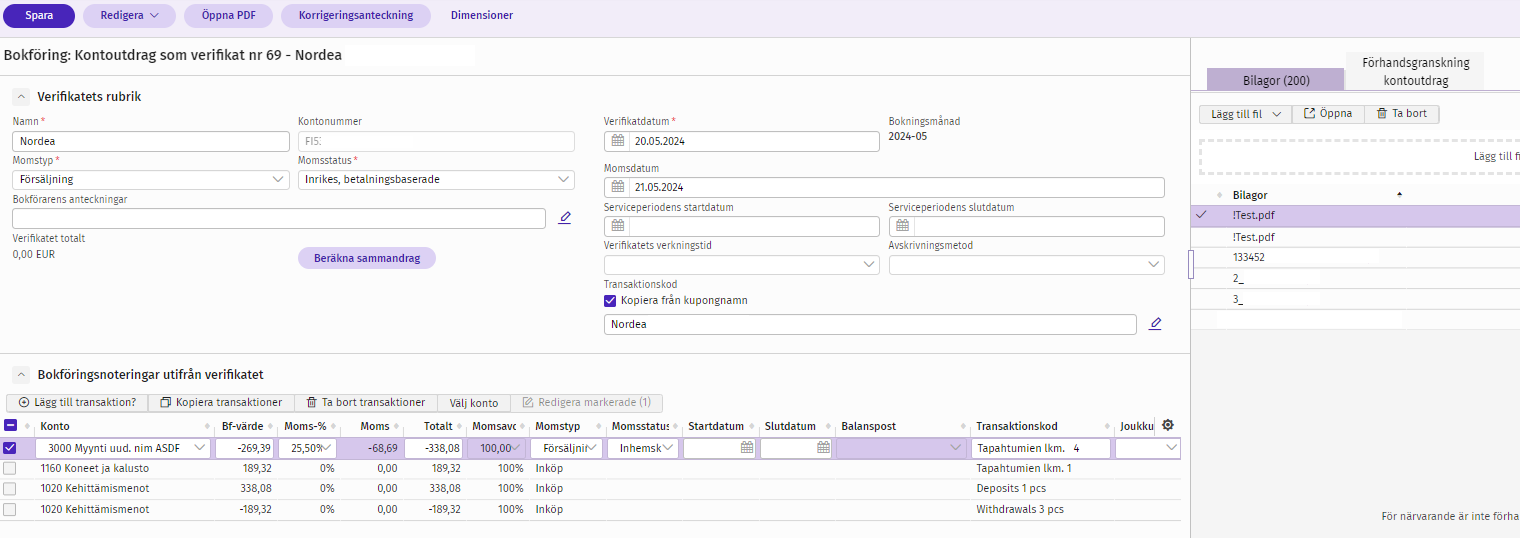Open Momstyp Försäljning cell dropdown in table

click(594, 448)
